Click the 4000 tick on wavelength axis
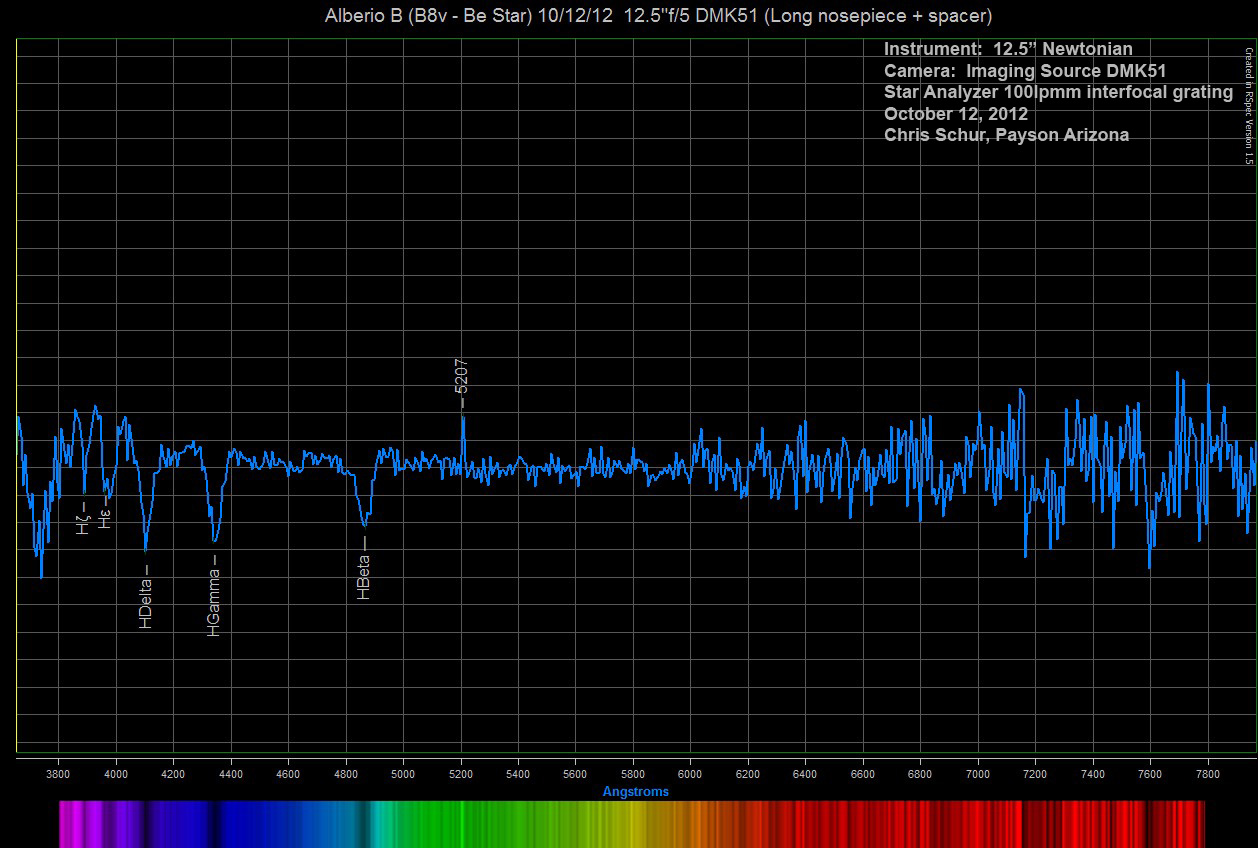 point(116,774)
